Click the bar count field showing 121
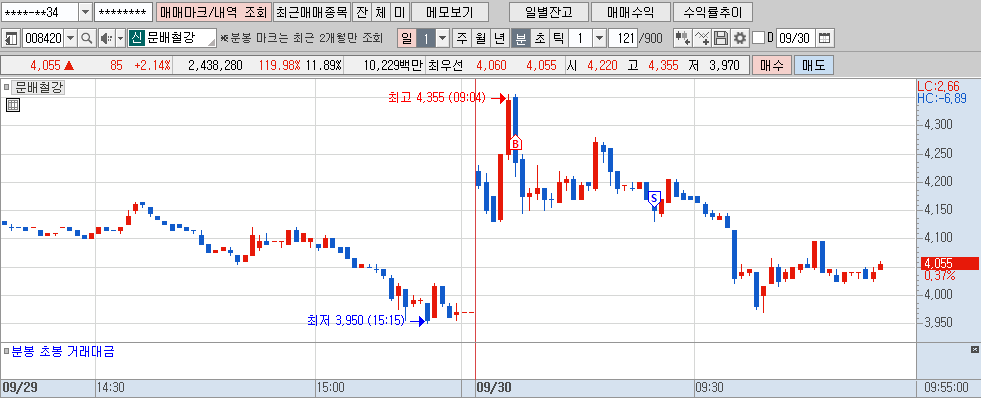 click(x=622, y=39)
